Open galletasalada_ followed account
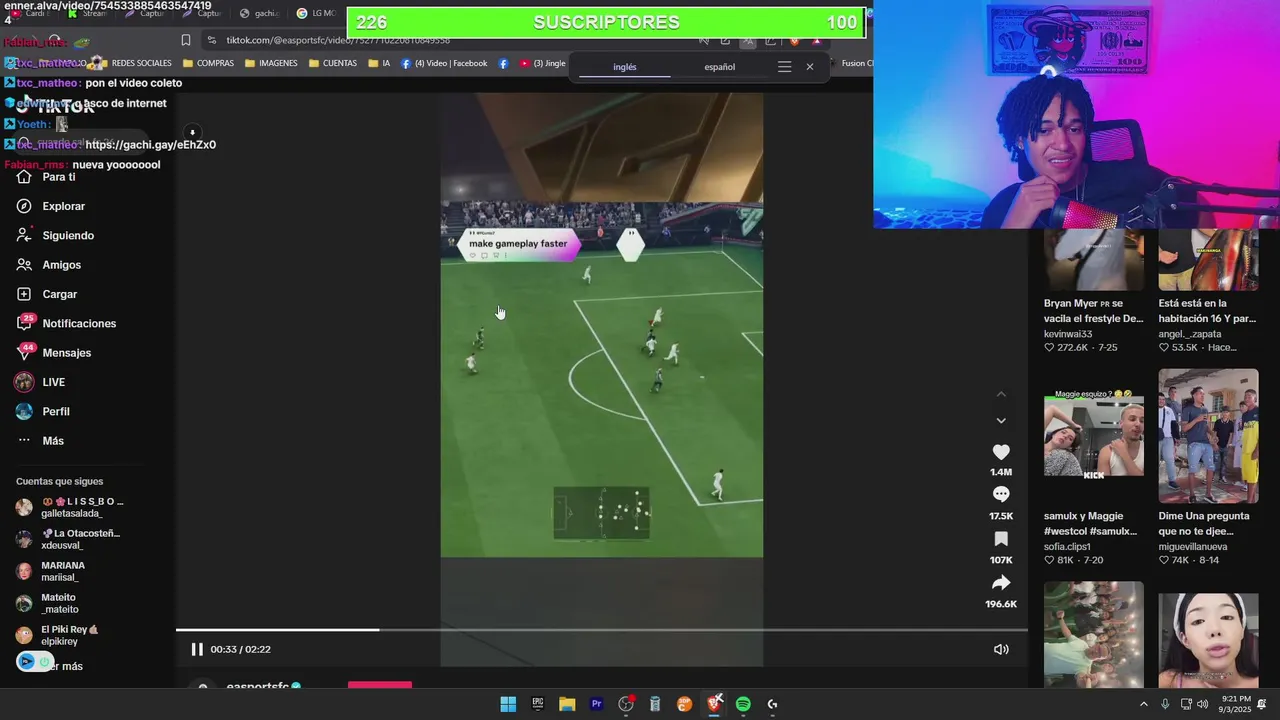The width and height of the screenshot is (1280, 720). (69, 507)
